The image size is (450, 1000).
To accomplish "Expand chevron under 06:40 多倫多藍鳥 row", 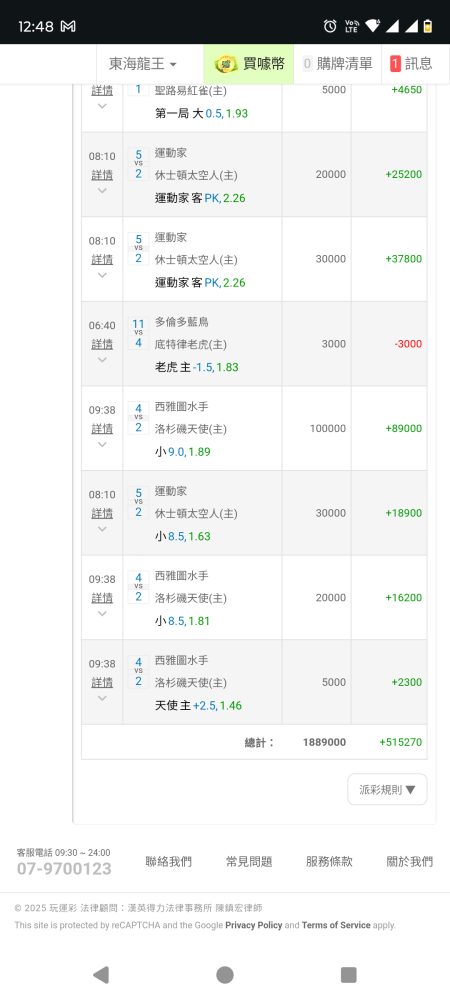I will [x=102, y=360].
